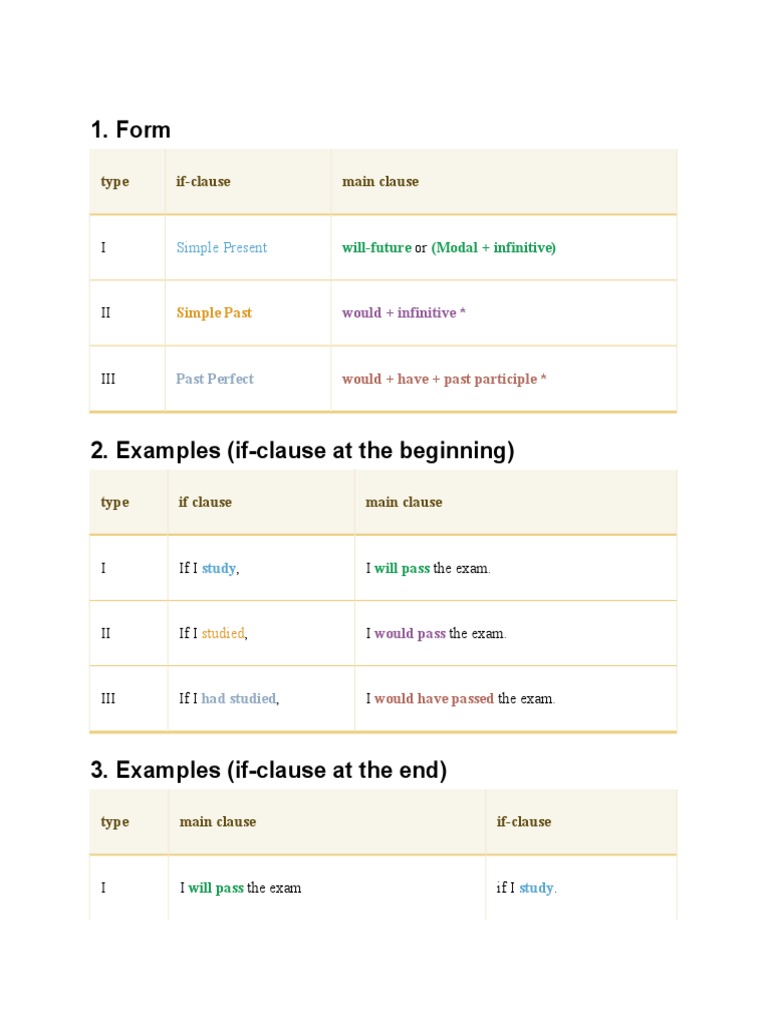This screenshot has height=1024, width=768.
Task: Click type "III" in the Form table
Action: pyautogui.click(x=109, y=379)
